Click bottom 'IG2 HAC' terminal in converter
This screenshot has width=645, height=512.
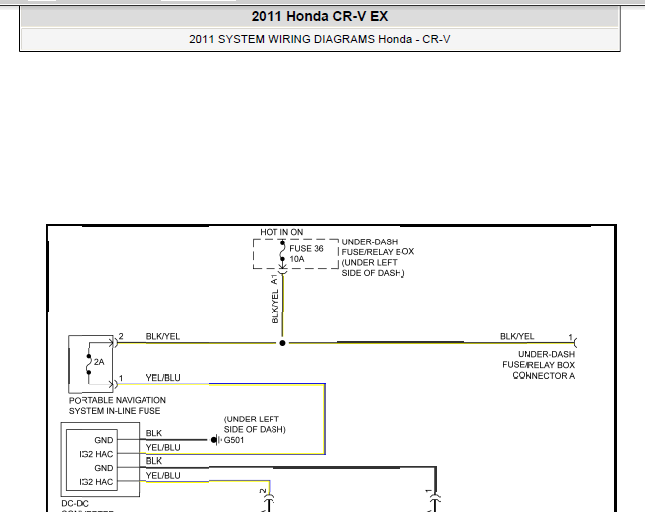point(96,482)
